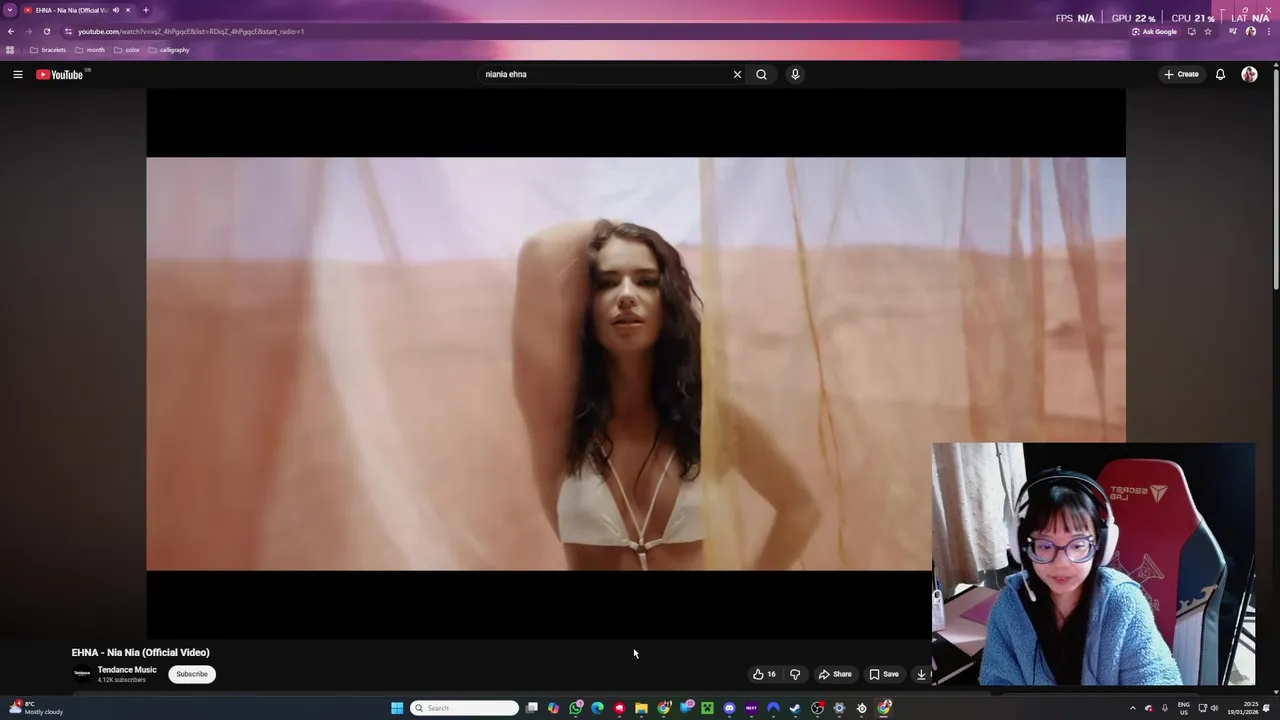
Task: Go to the YouTube home logo
Action: coord(60,75)
